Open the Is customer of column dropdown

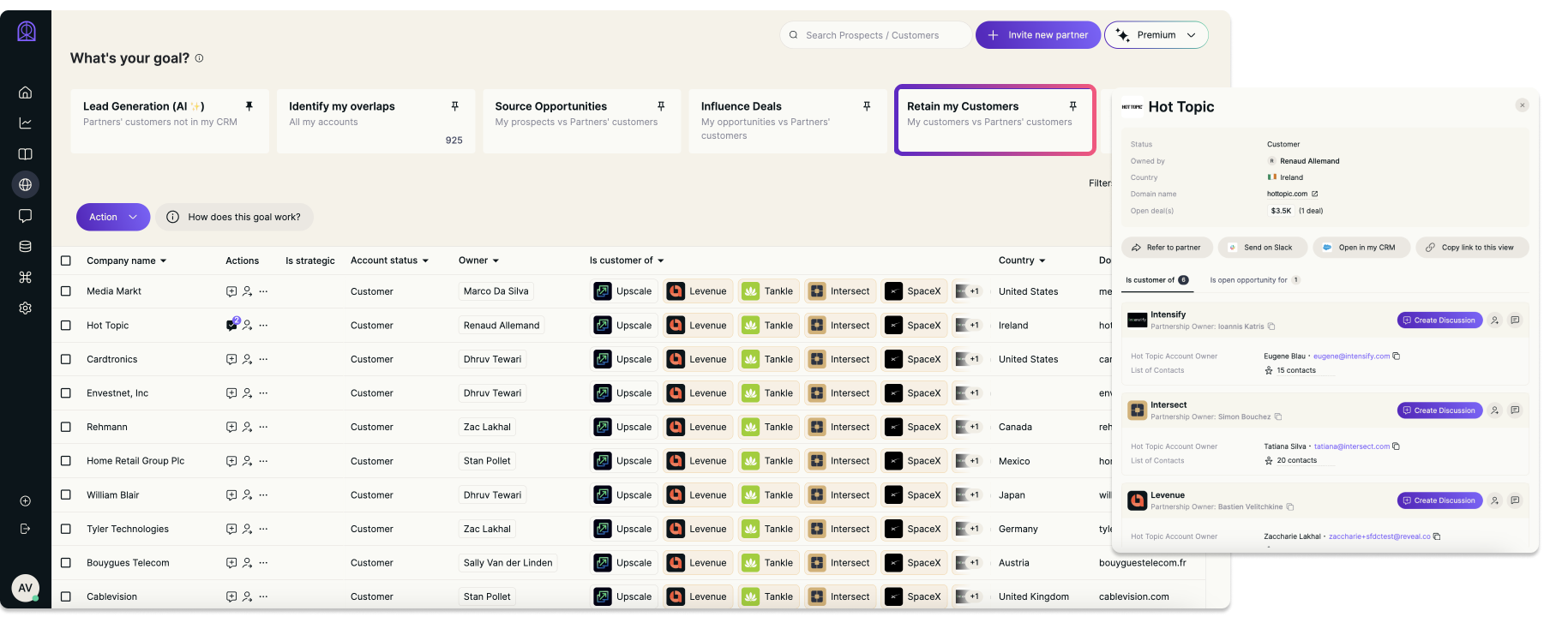[x=627, y=261]
